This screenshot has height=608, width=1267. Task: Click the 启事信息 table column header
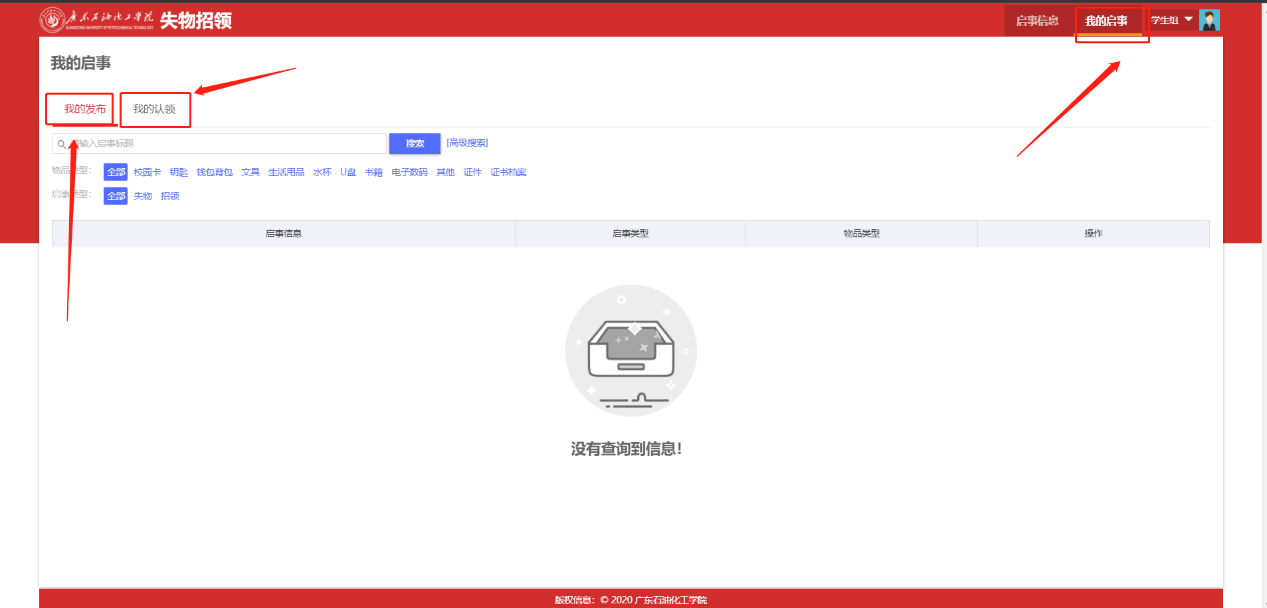pos(284,233)
